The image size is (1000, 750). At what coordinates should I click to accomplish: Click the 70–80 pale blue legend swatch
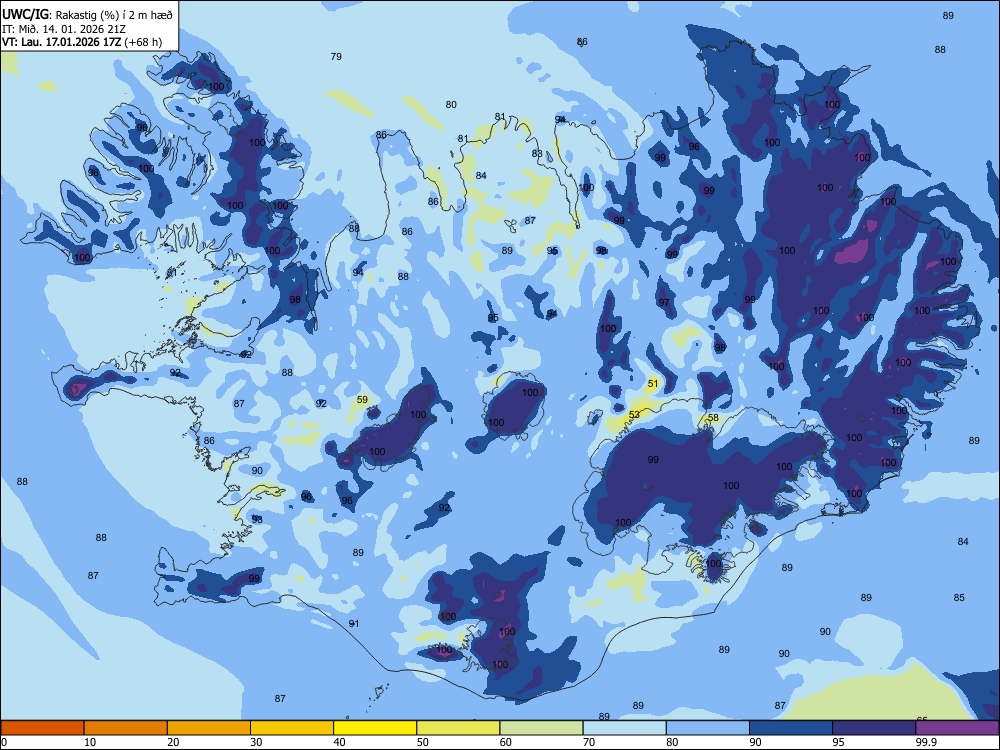pos(624,728)
